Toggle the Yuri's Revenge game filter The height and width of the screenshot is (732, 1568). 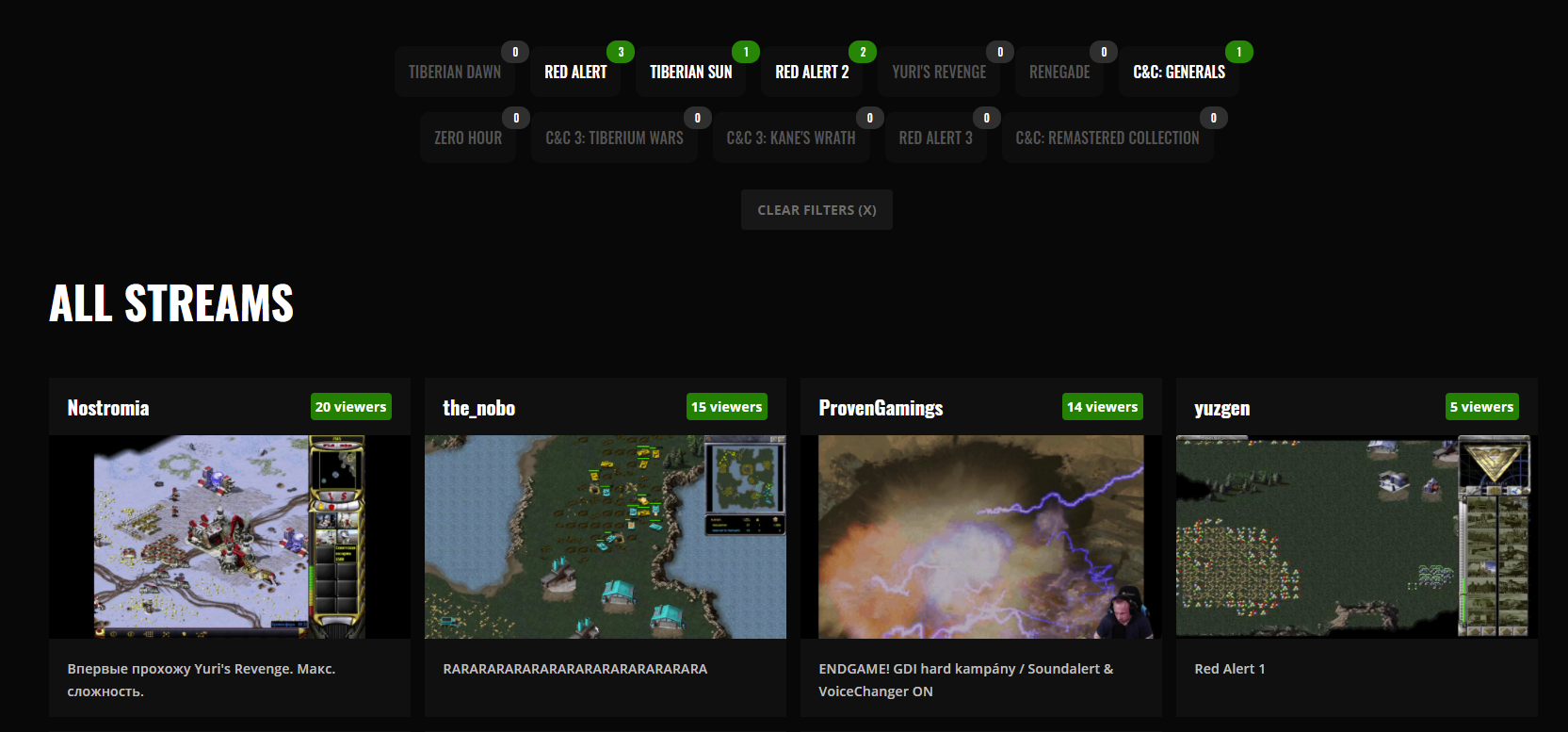939,72
